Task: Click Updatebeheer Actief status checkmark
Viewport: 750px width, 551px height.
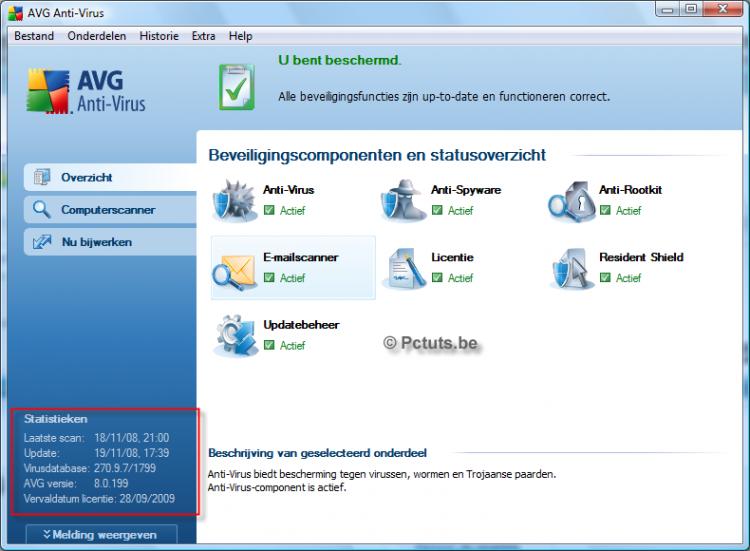Action: [x=269, y=345]
